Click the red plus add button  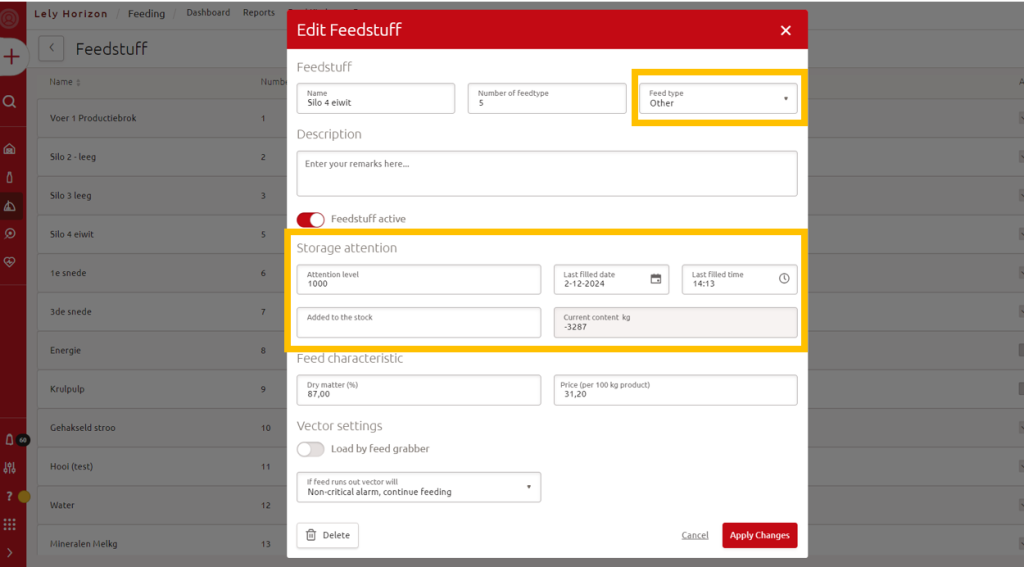[x=11, y=57]
